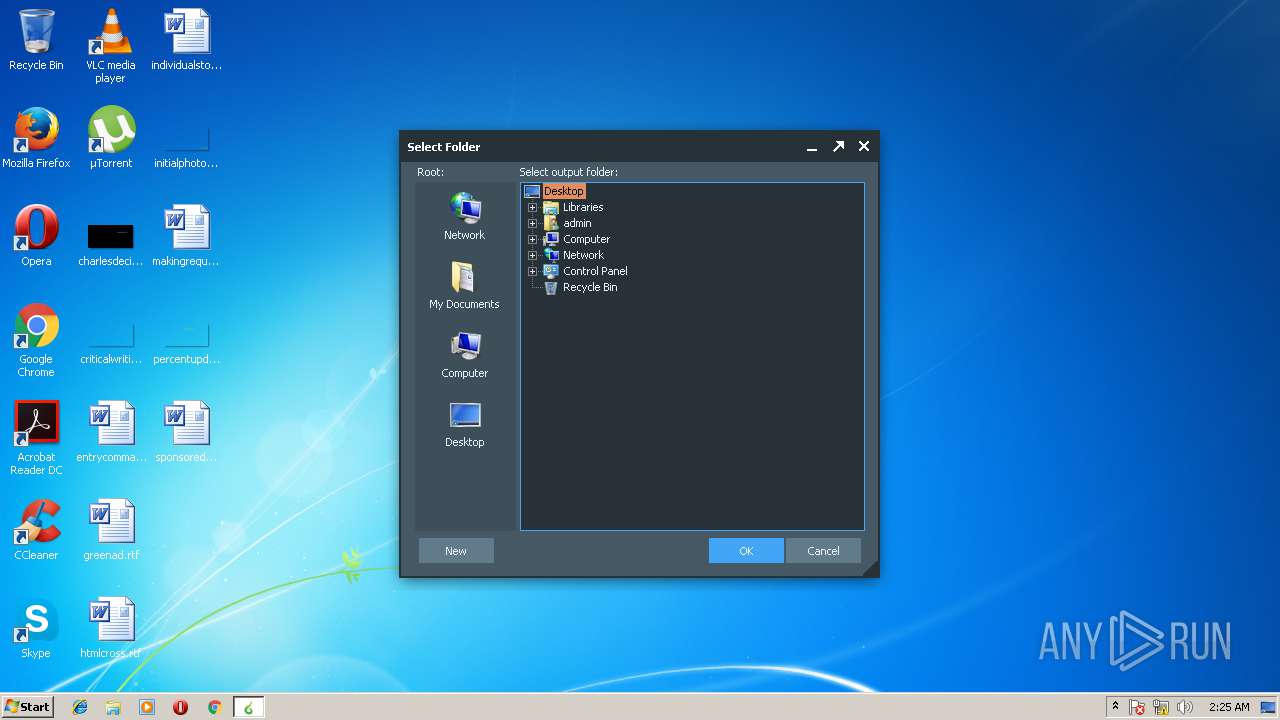Select Computer in the Root panel
Viewport: 1280px width, 720px height.
pos(464,355)
